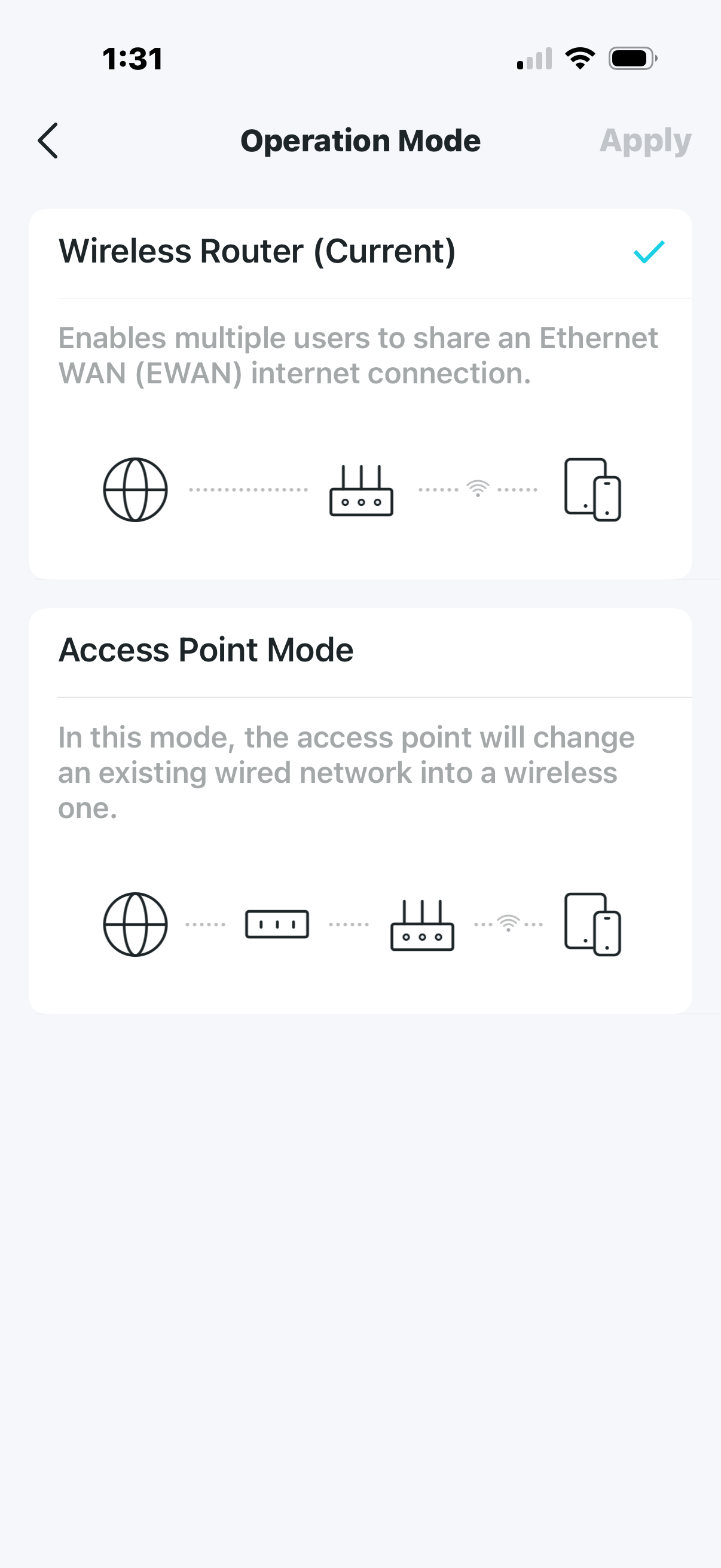
Task: Tap Wi-Fi signal icon in Access Point diagram
Action: 508,923
